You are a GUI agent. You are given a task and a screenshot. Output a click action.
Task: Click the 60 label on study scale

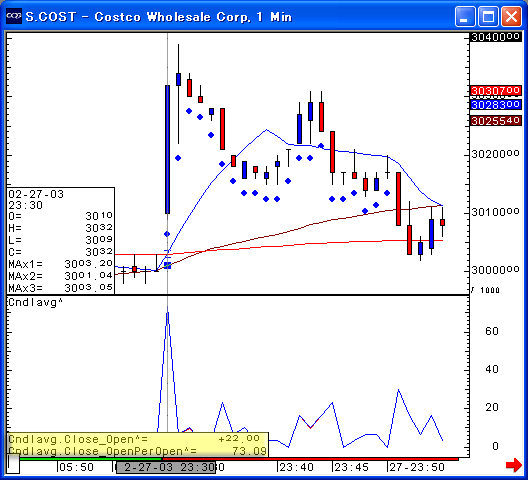(x=492, y=331)
